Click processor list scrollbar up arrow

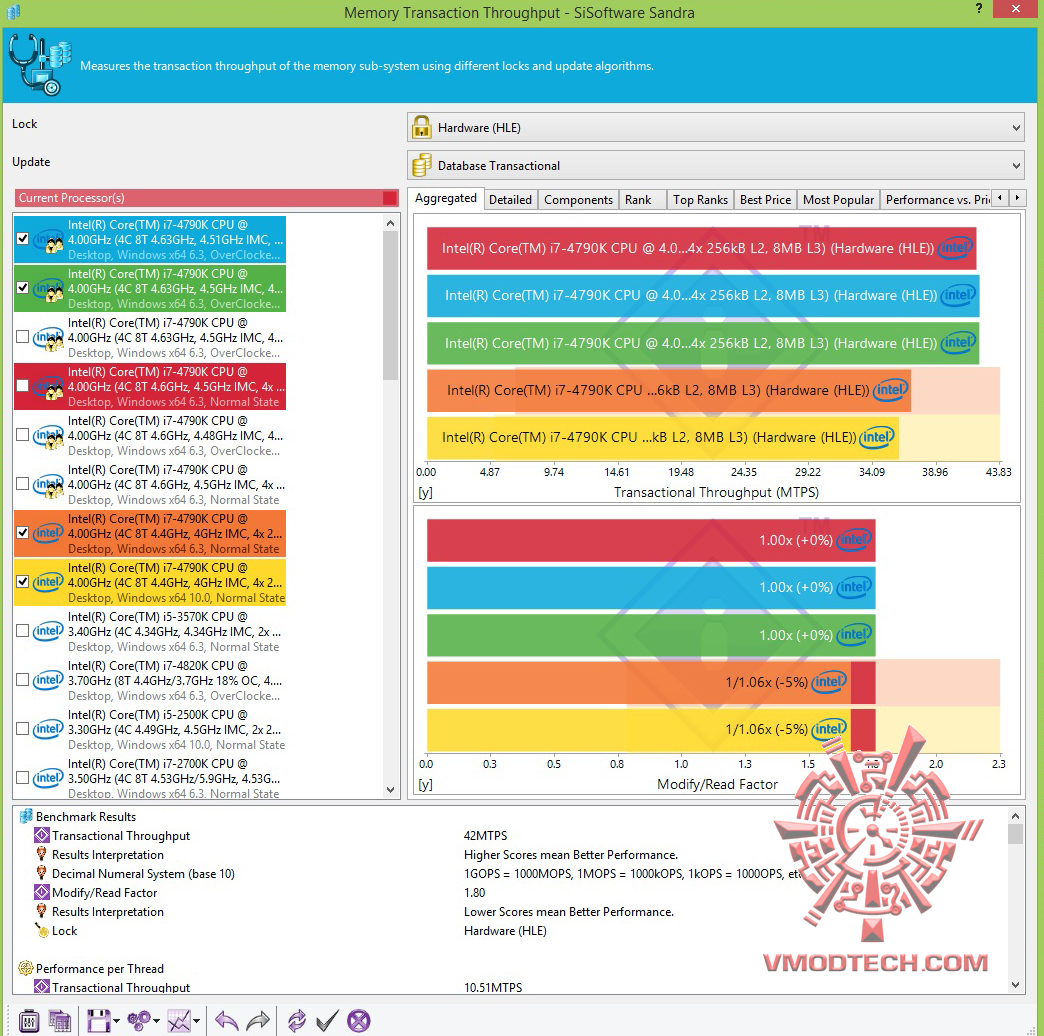coord(391,223)
